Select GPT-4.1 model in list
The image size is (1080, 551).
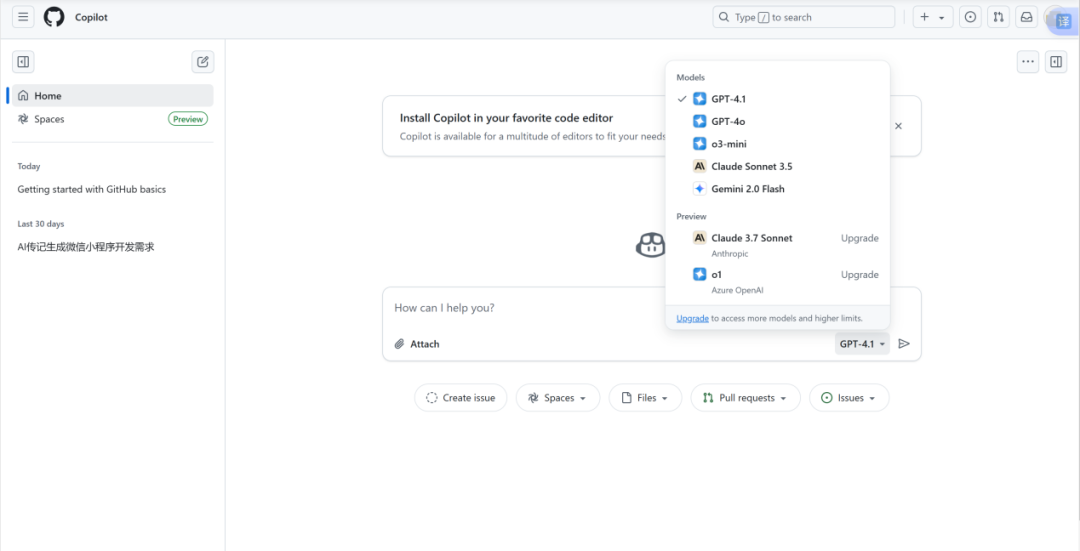click(778, 98)
